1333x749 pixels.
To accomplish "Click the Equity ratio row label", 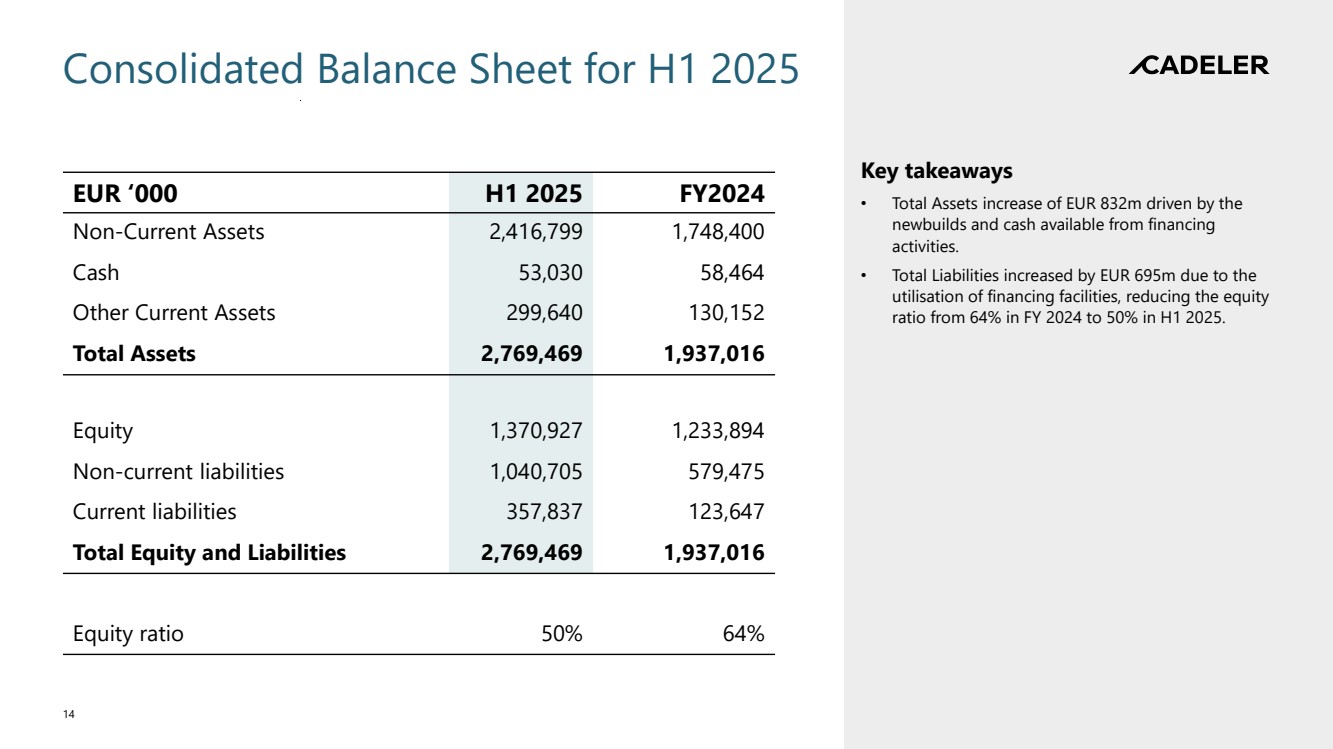I will click(x=128, y=633).
